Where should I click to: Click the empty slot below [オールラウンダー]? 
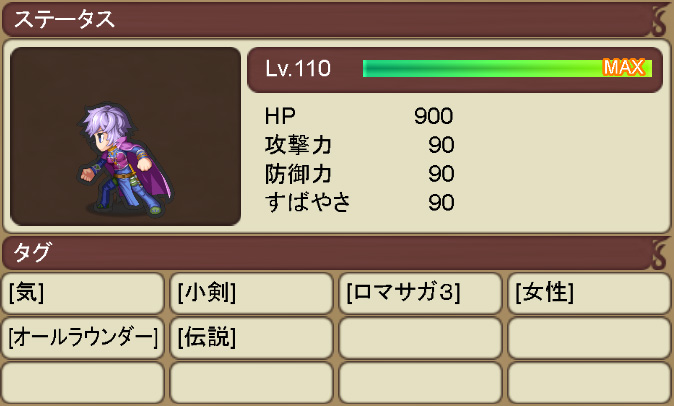click(83, 382)
